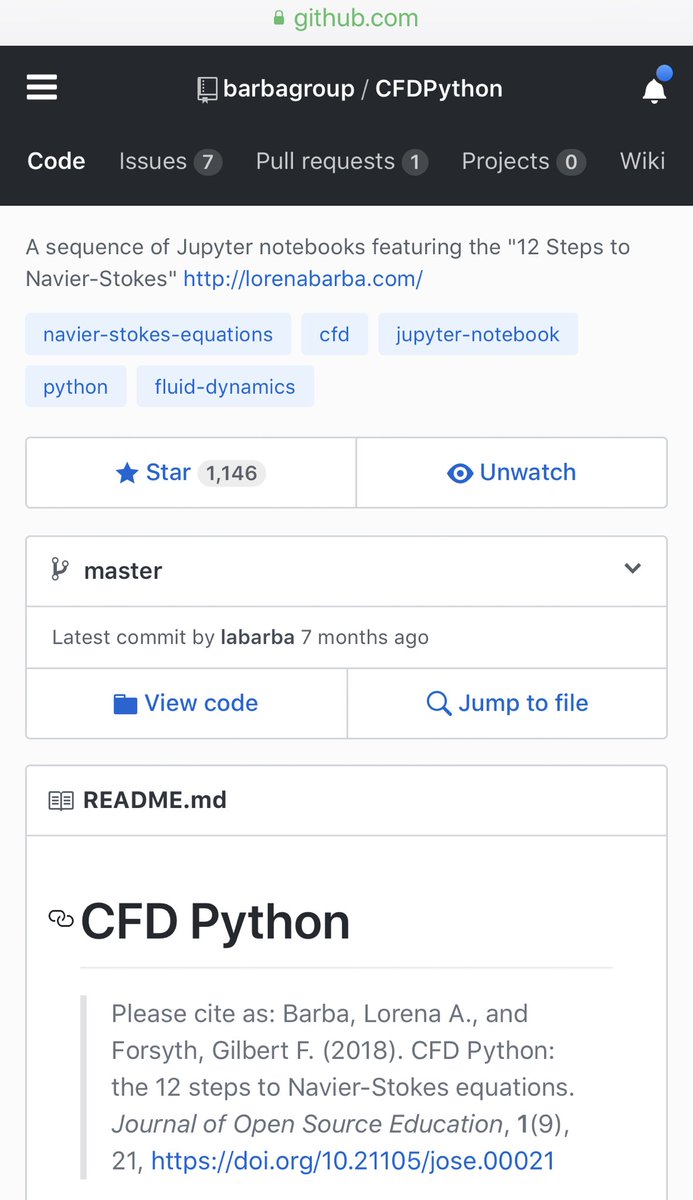Open the Issues tab
The width and height of the screenshot is (693, 1200).
point(170,161)
